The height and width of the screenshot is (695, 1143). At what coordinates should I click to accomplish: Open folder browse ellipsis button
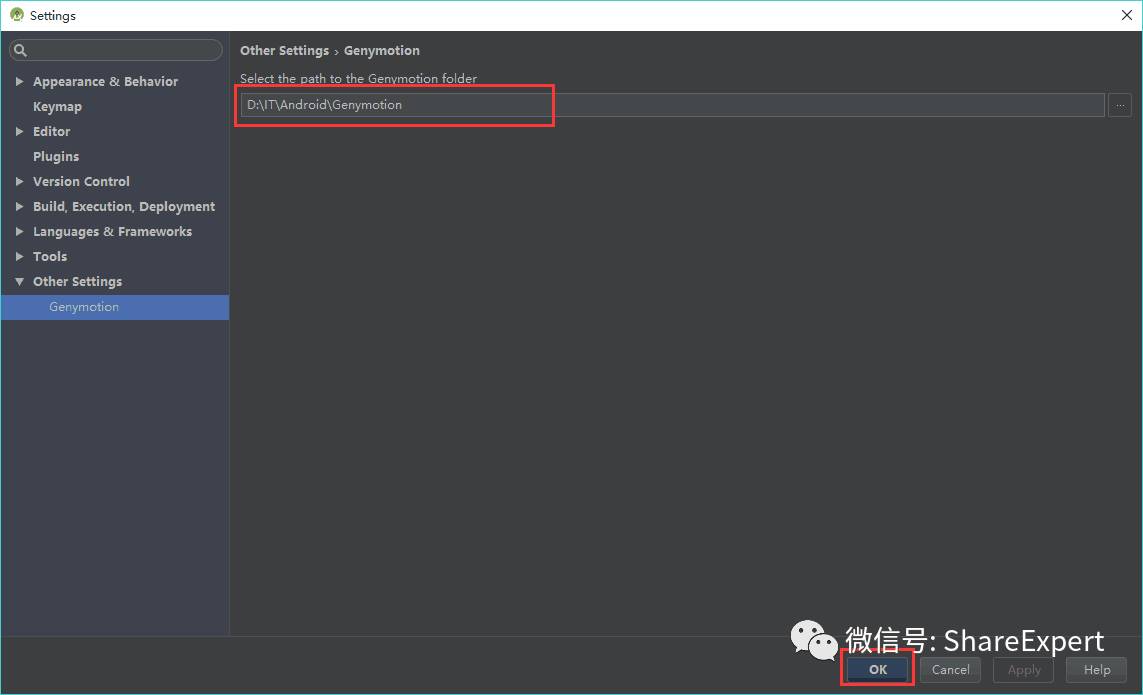tap(1120, 105)
